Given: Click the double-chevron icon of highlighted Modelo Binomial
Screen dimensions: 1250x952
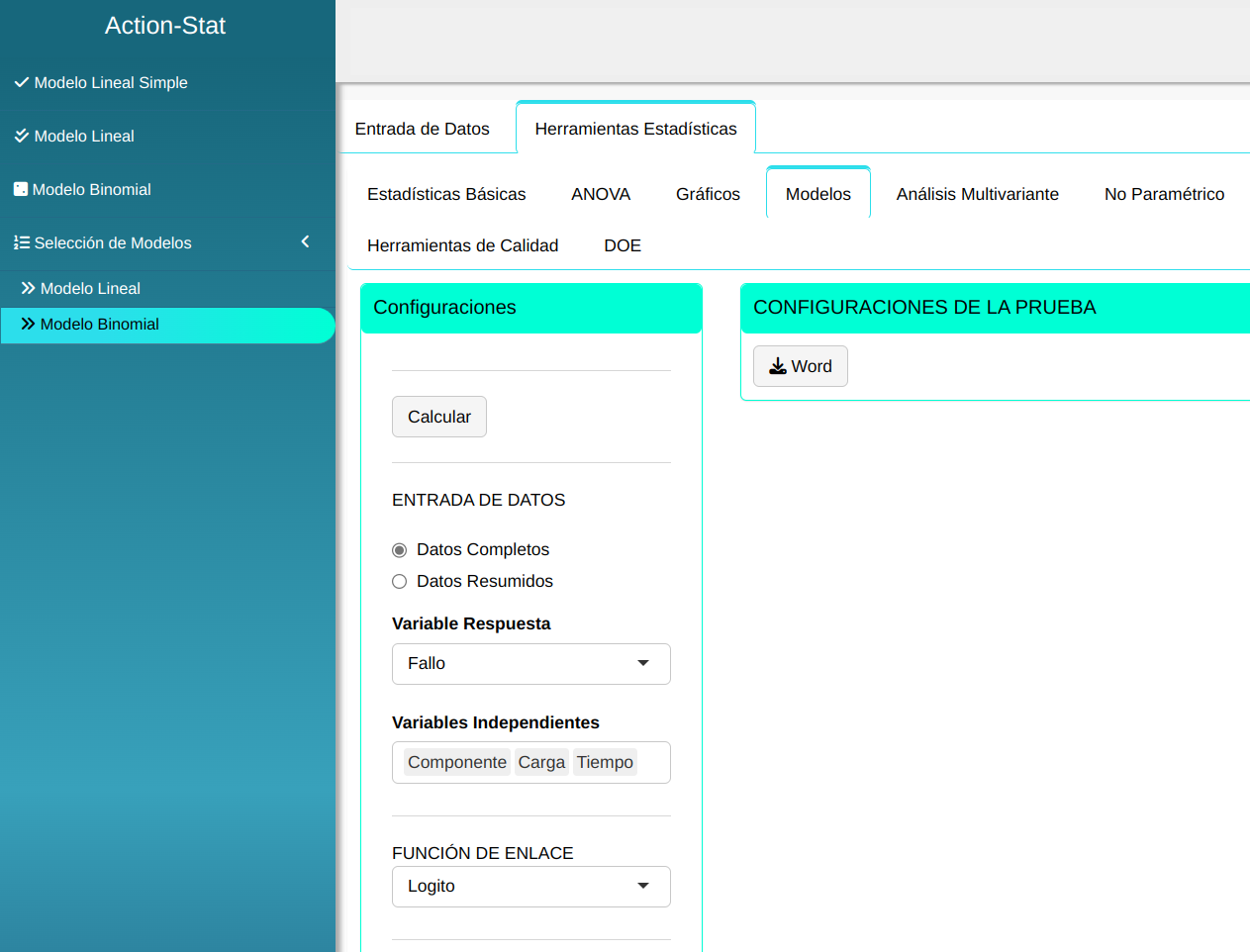Looking at the screenshot, I should click(28, 324).
